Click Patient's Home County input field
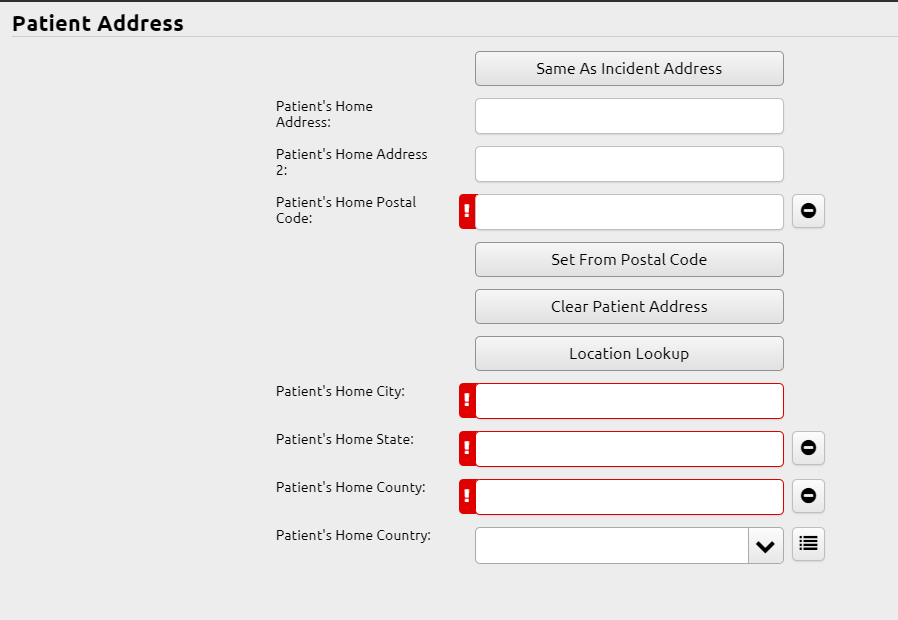Image resolution: width=898 pixels, height=620 pixels. (629, 497)
